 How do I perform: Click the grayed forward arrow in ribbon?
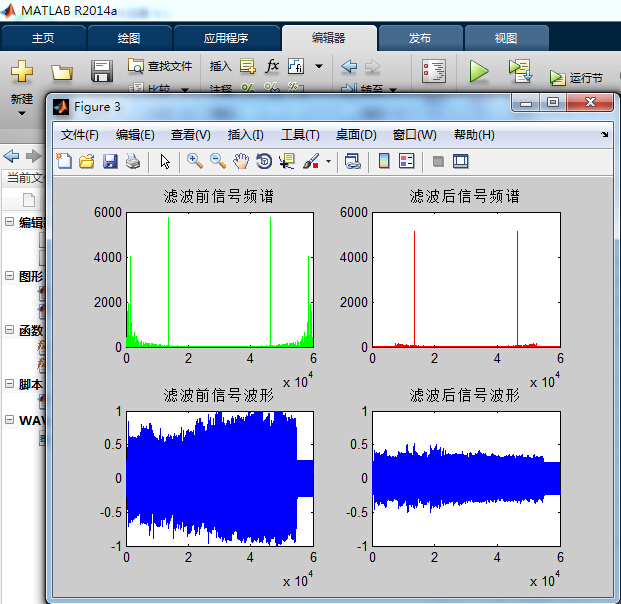(x=372, y=67)
